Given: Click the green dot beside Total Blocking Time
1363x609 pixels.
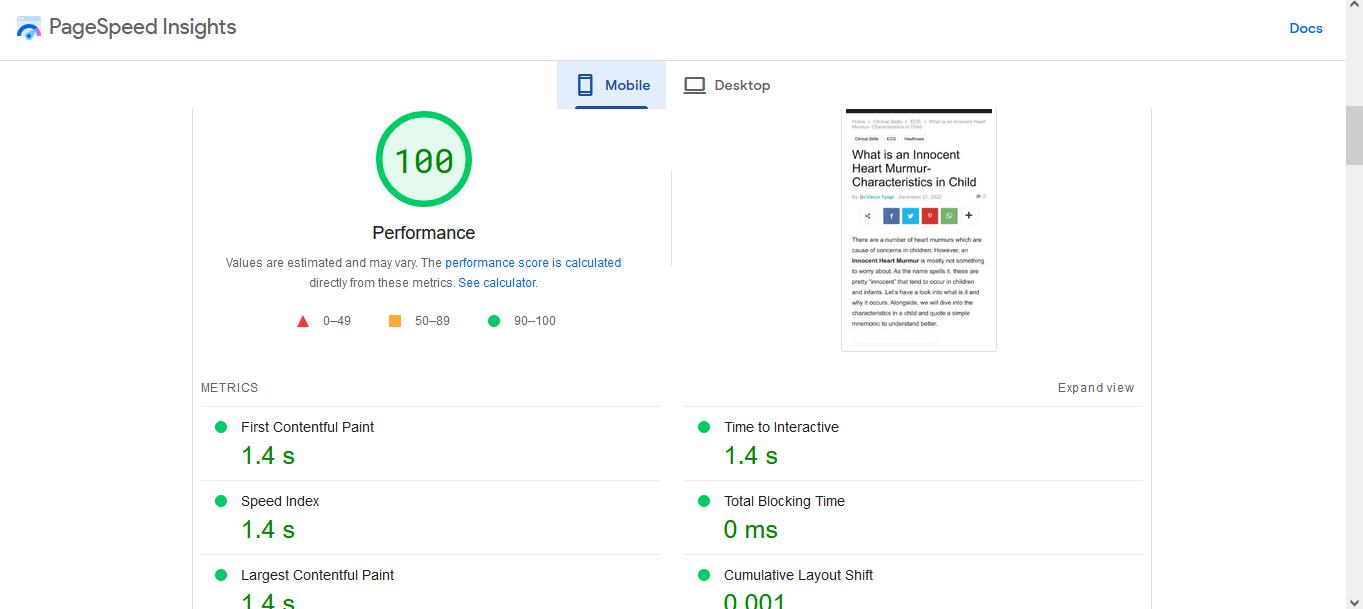Looking at the screenshot, I should [704, 501].
